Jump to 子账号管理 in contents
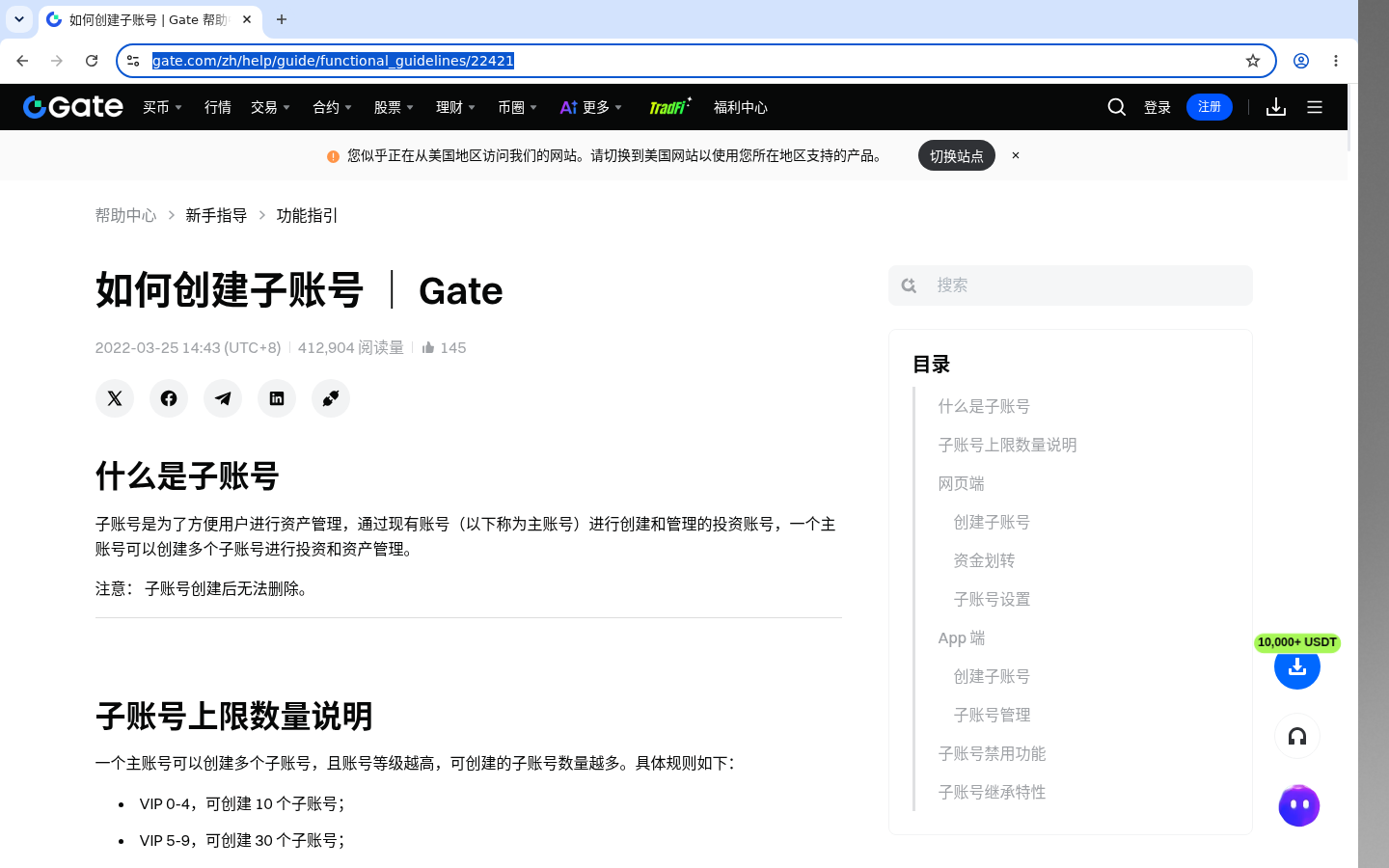 [x=992, y=715]
